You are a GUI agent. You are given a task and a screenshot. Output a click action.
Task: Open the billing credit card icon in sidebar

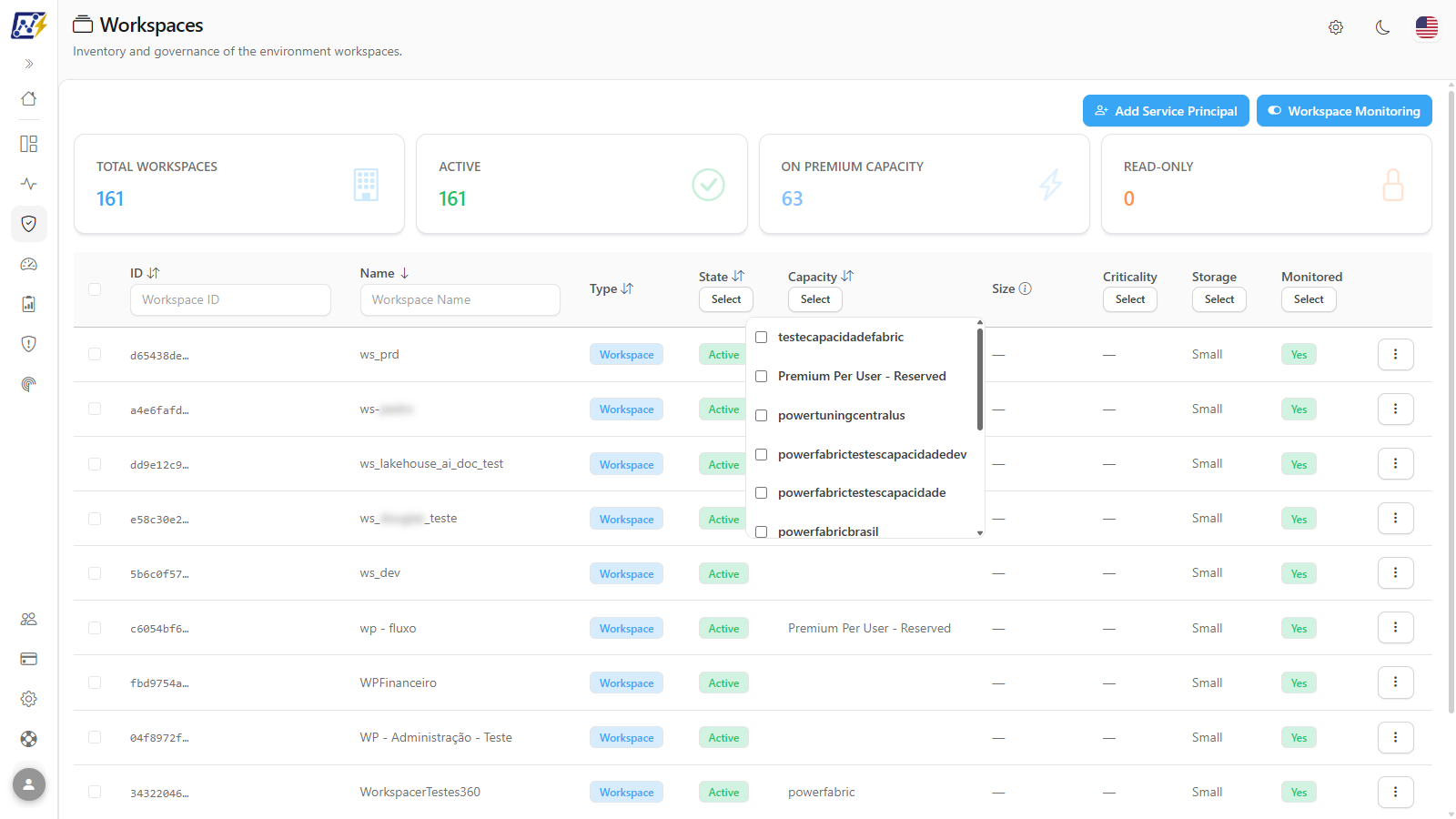pos(29,659)
